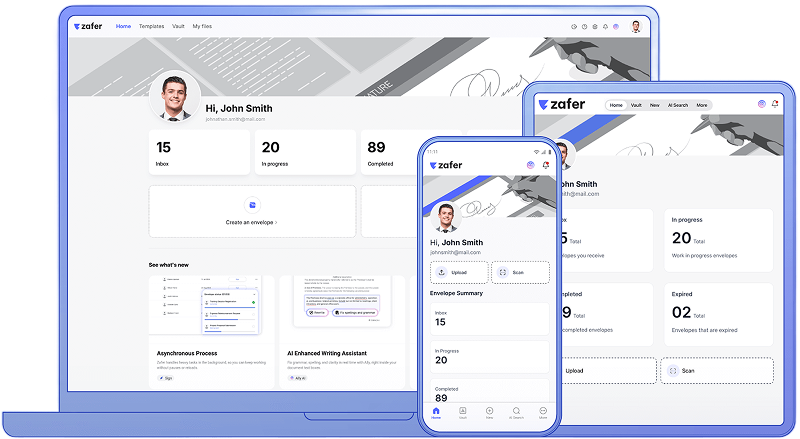Click the Create an envelope link
The width and height of the screenshot is (800, 439).
[252, 223]
